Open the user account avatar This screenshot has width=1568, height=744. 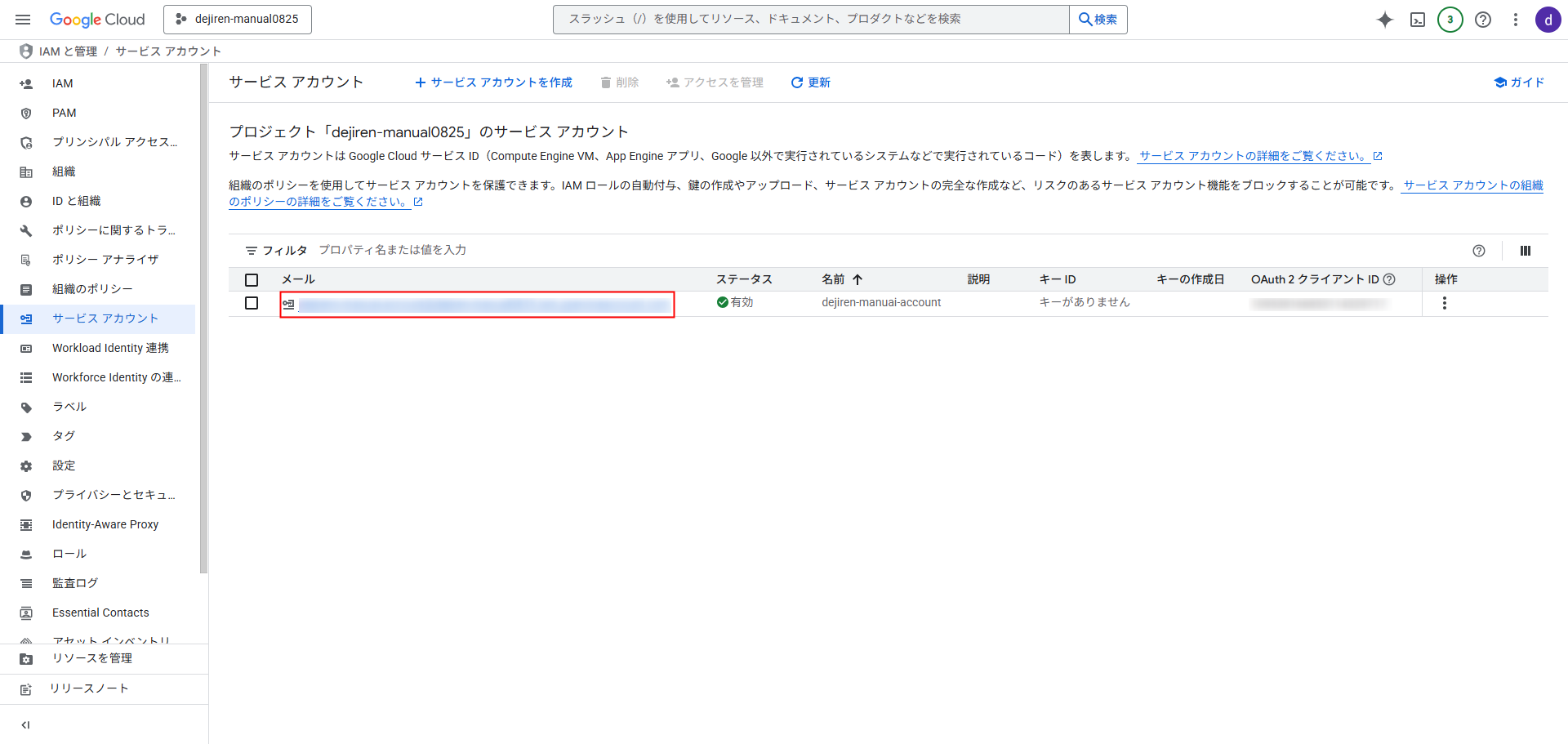click(1548, 20)
